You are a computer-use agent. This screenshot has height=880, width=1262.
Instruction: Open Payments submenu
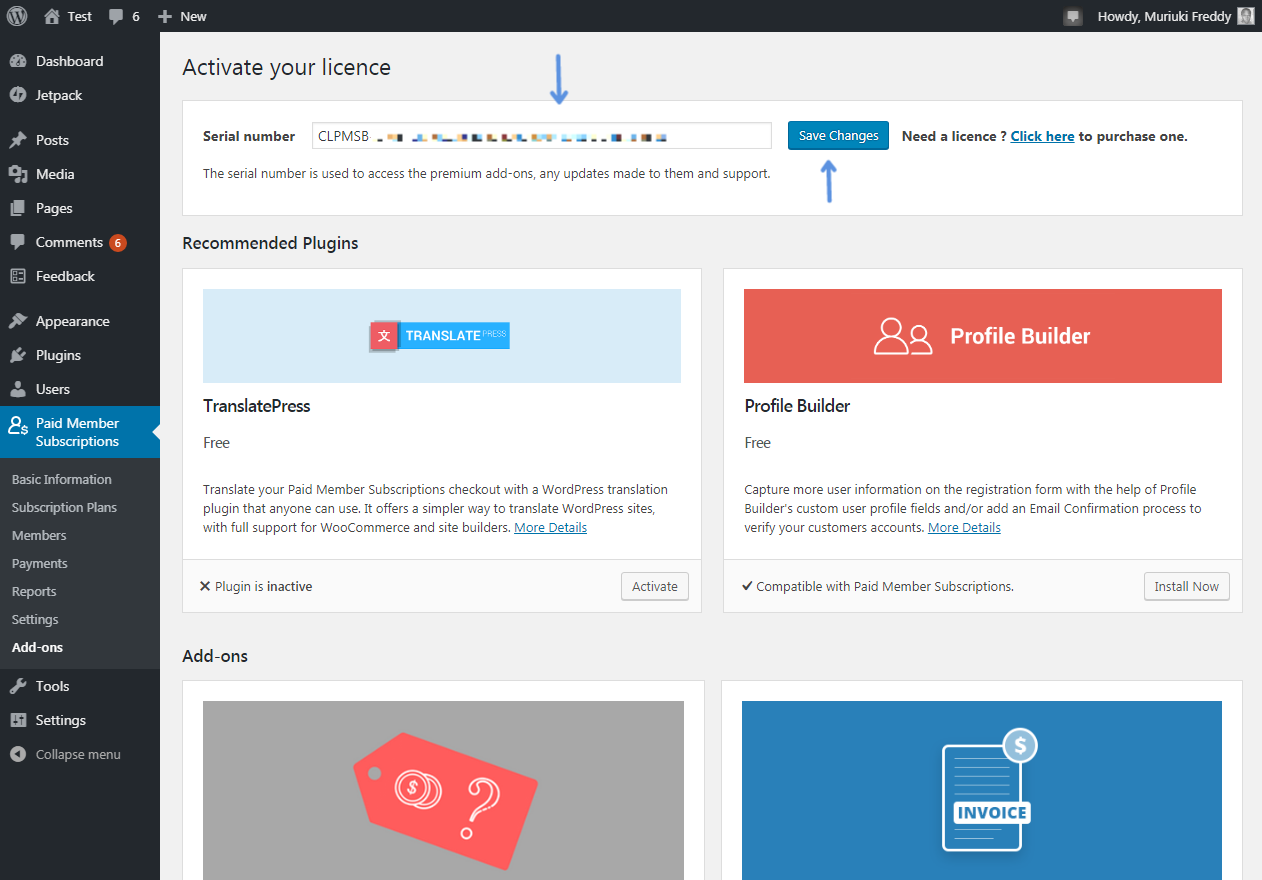(40, 563)
